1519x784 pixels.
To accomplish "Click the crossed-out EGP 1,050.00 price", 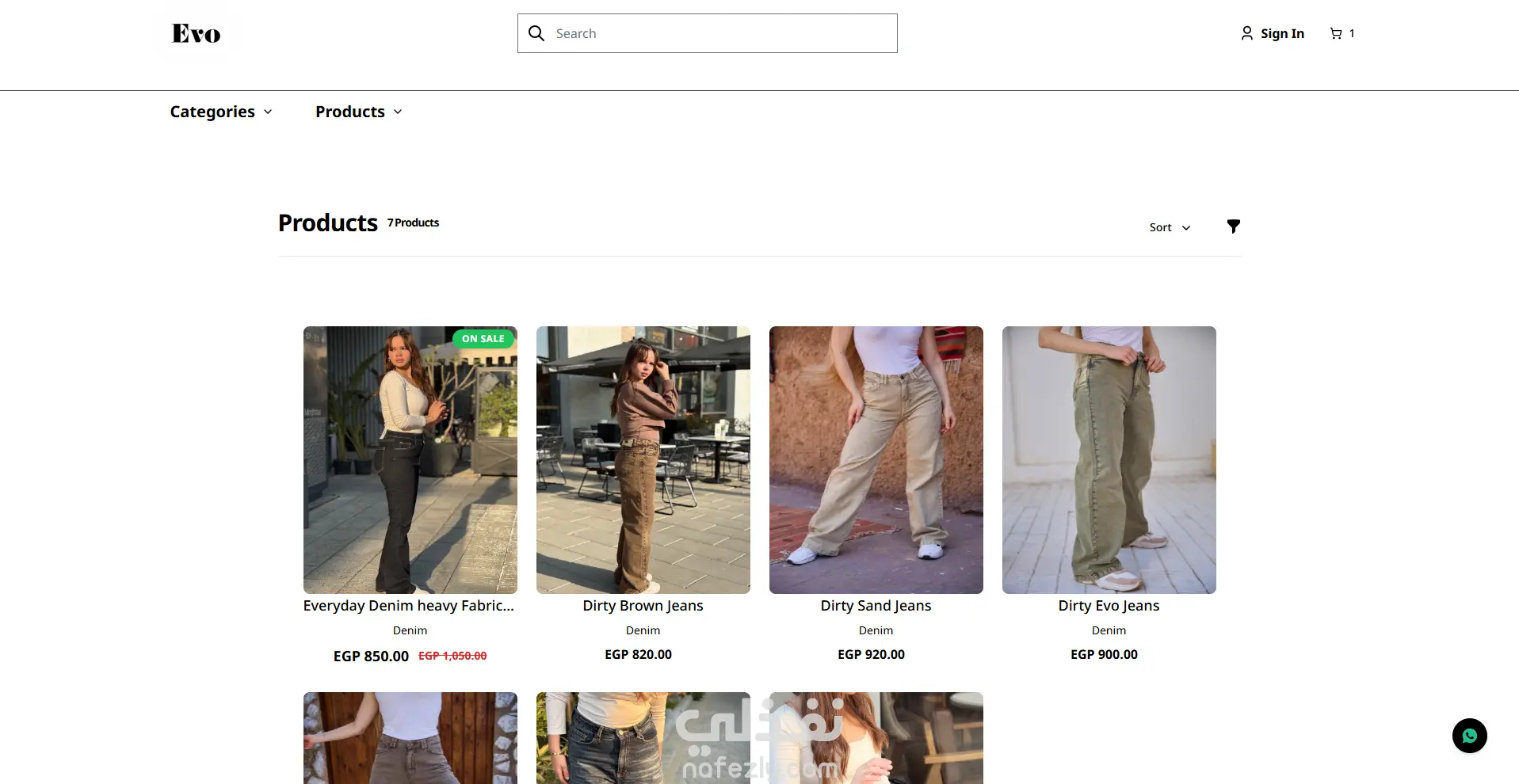I will (452, 656).
